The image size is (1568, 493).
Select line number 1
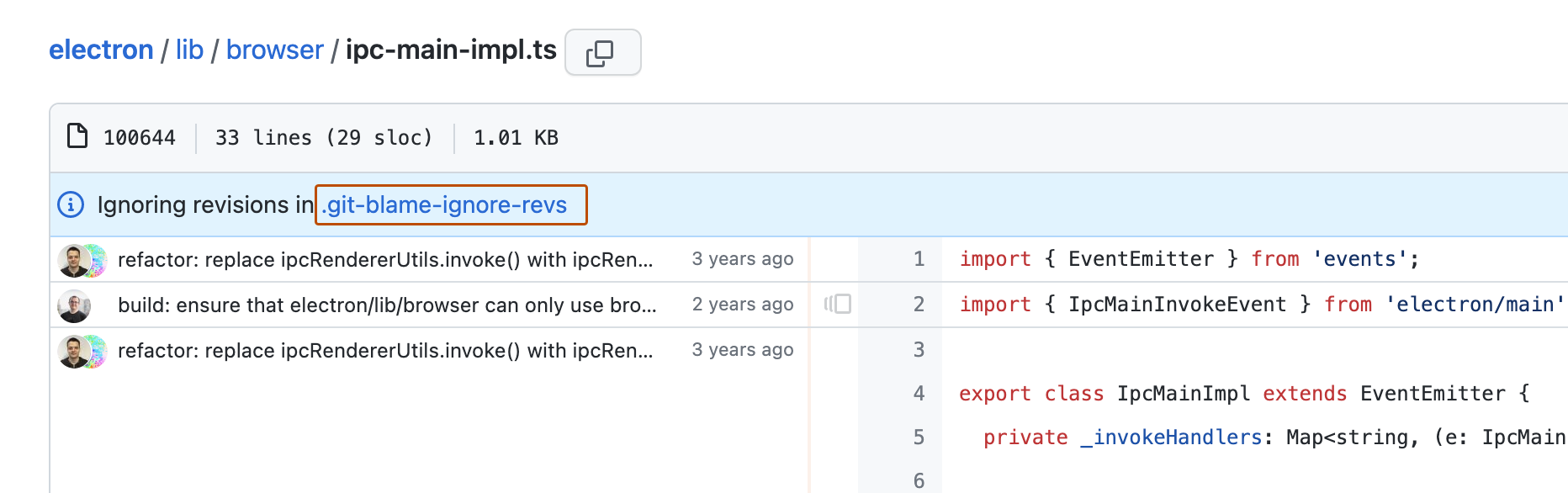(x=919, y=259)
